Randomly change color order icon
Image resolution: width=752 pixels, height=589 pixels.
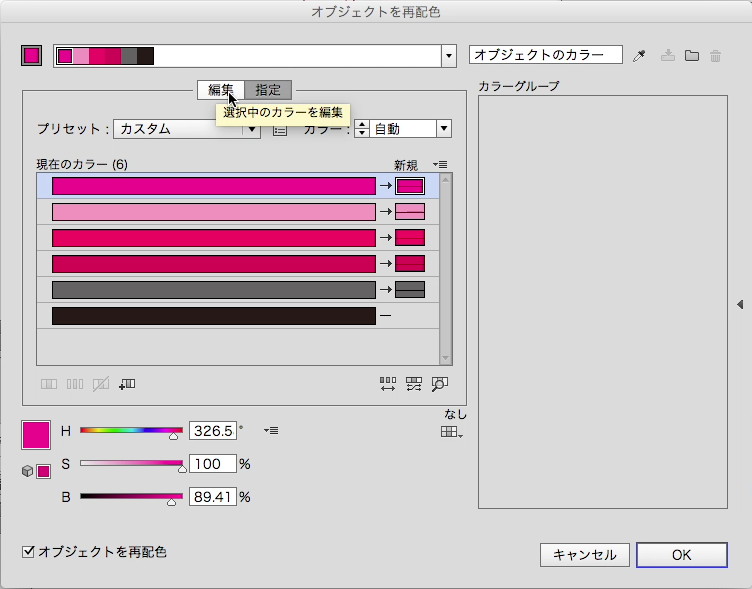388,384
